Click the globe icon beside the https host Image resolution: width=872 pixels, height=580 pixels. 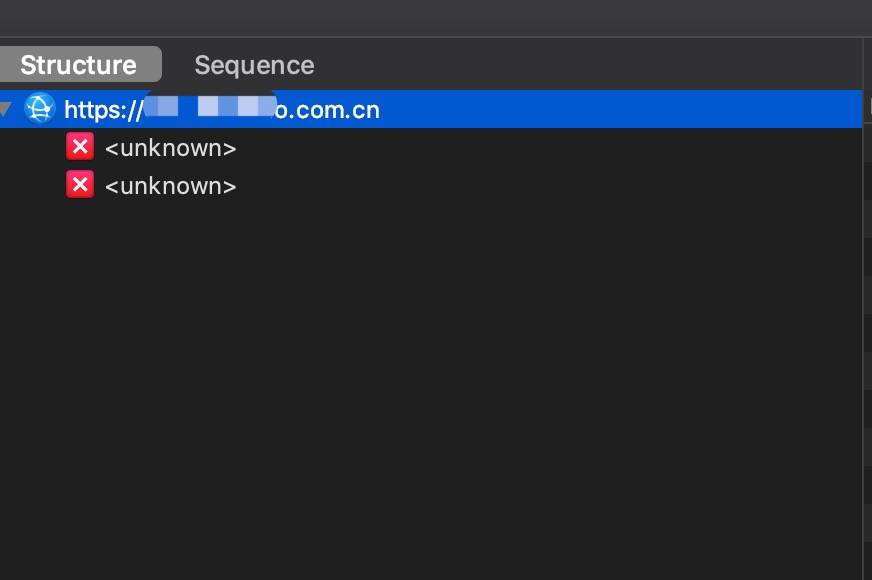[x=39, y=108]
